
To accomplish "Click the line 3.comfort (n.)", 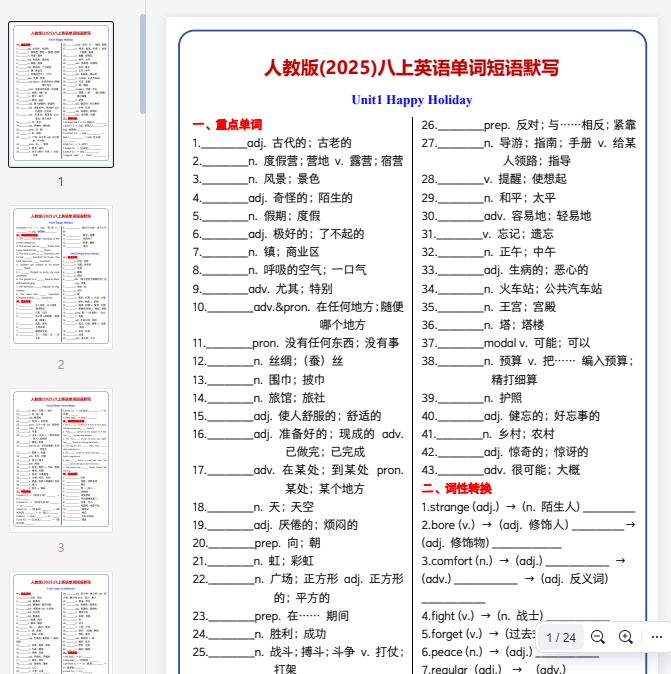I will (x=524, y=561).
